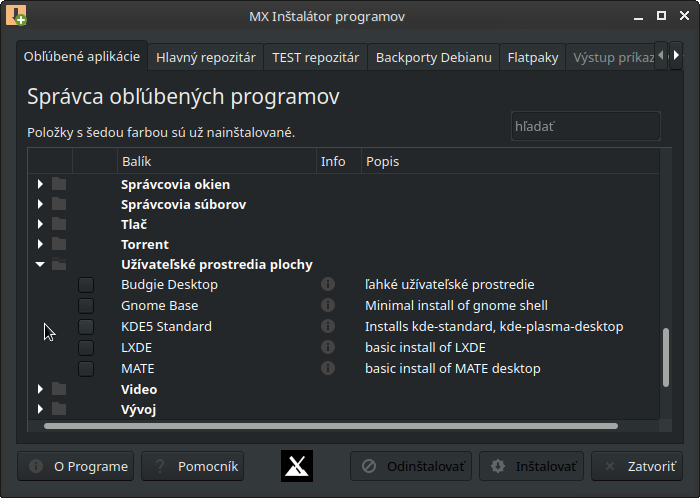Collapse Užívateľské prostredia plochy category

[40, 265]
